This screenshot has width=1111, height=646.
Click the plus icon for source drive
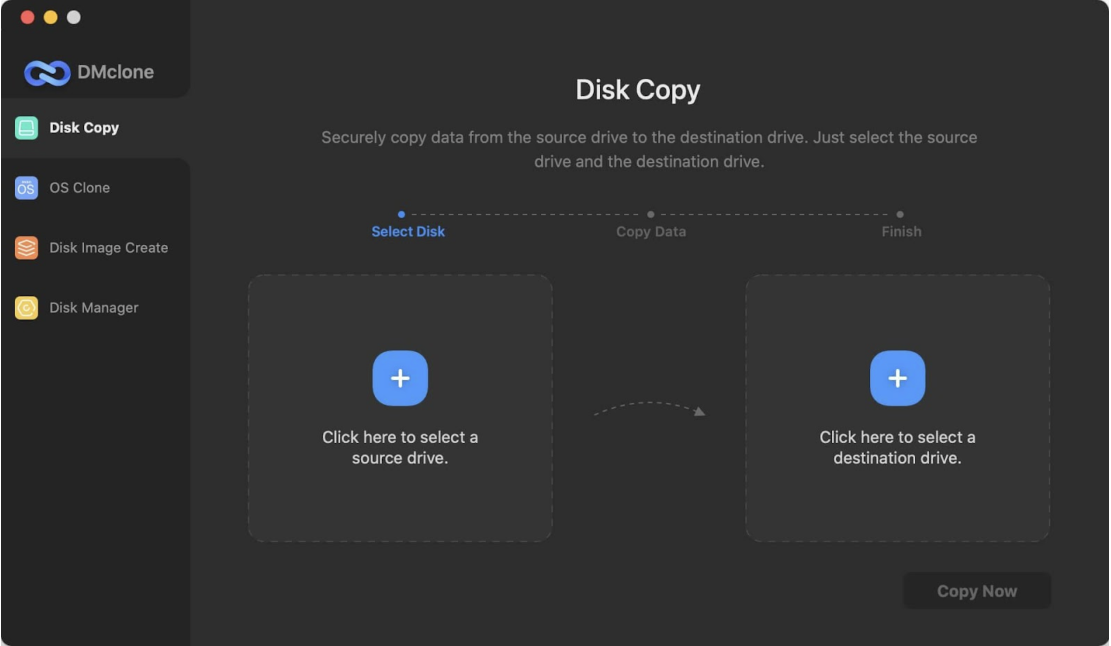tap(400, 378)
